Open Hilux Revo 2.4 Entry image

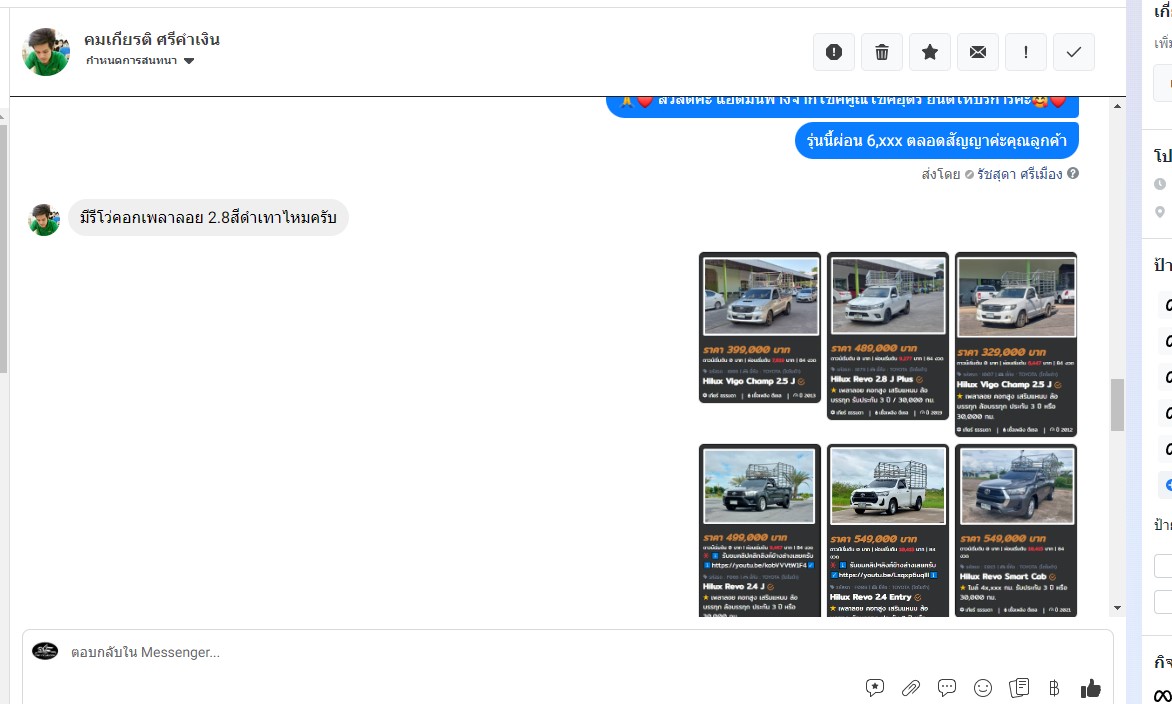(x=888, y=531)
